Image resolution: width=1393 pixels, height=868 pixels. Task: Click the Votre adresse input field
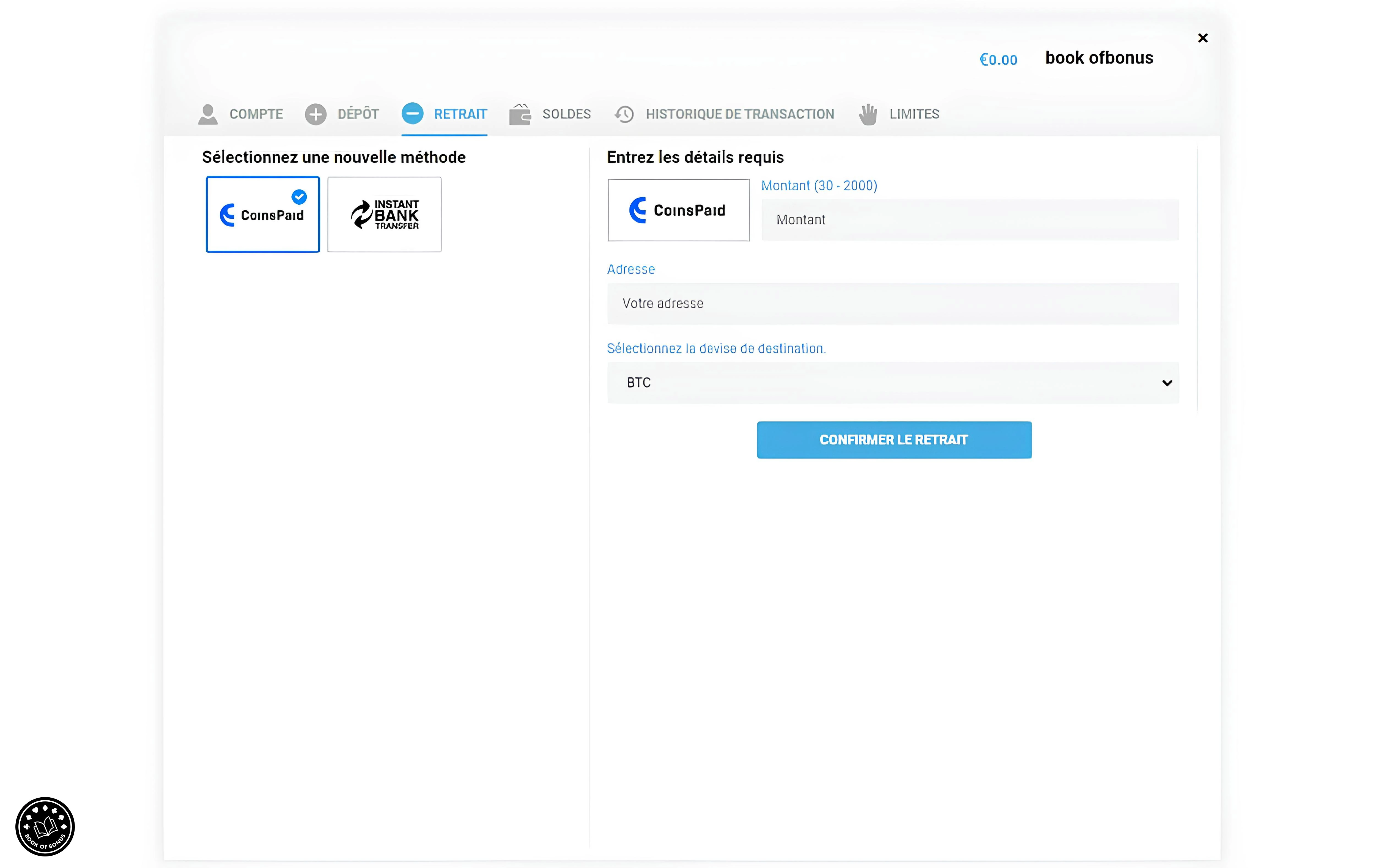[893, 304]
